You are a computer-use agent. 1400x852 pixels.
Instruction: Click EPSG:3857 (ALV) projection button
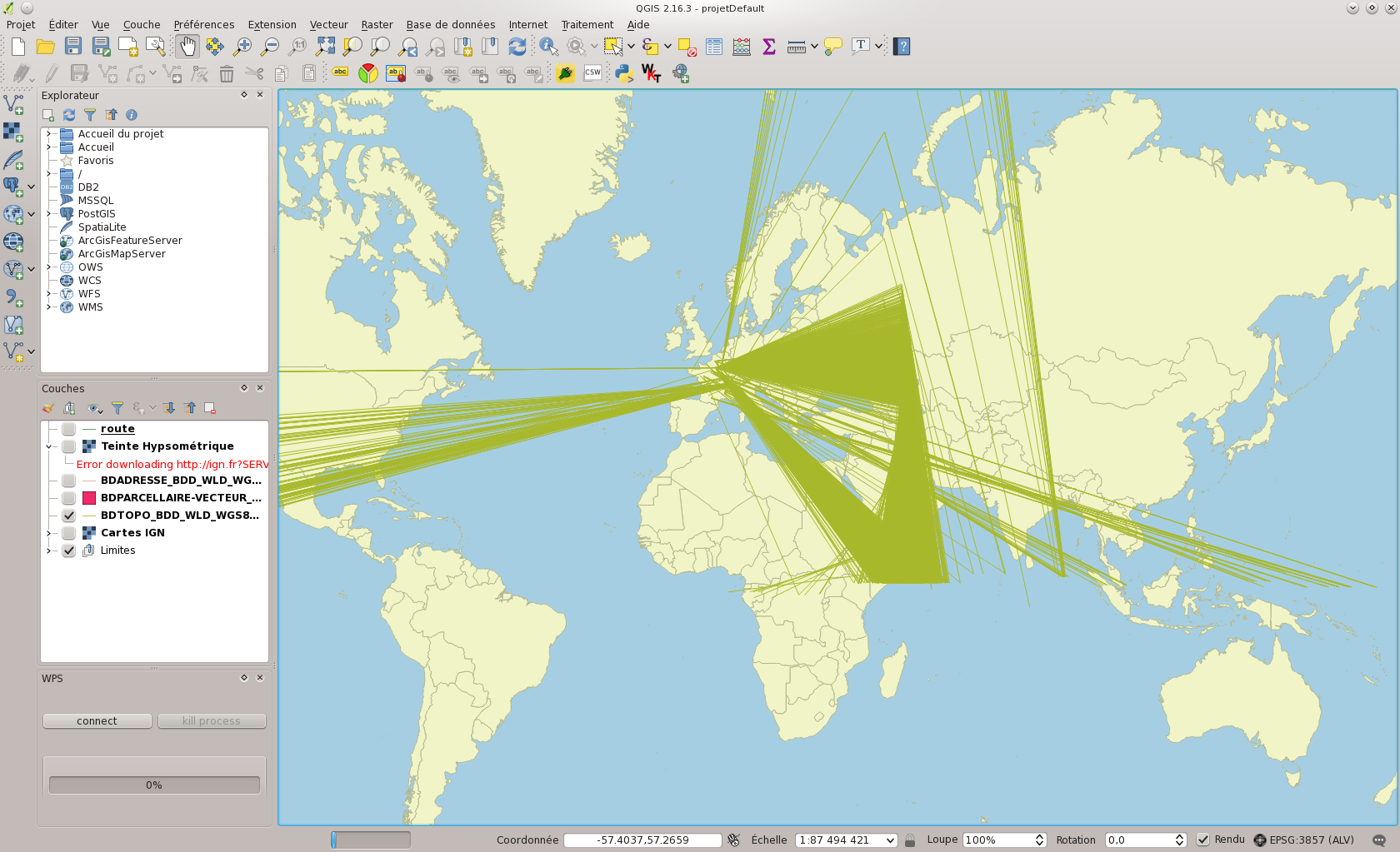click(x=1304, y=840)
